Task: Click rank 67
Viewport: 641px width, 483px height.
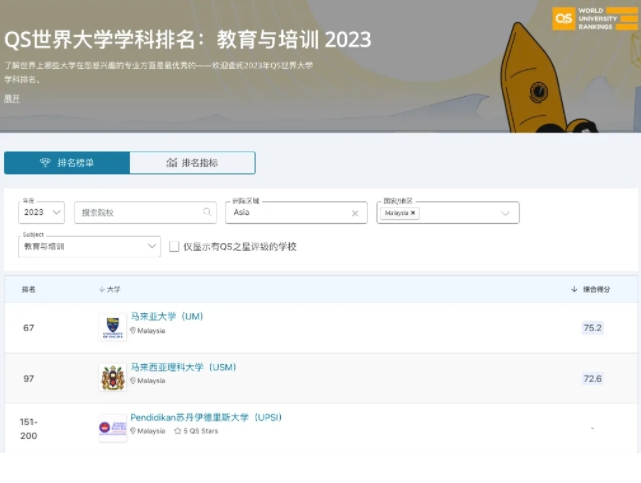Action: point(29,328)
